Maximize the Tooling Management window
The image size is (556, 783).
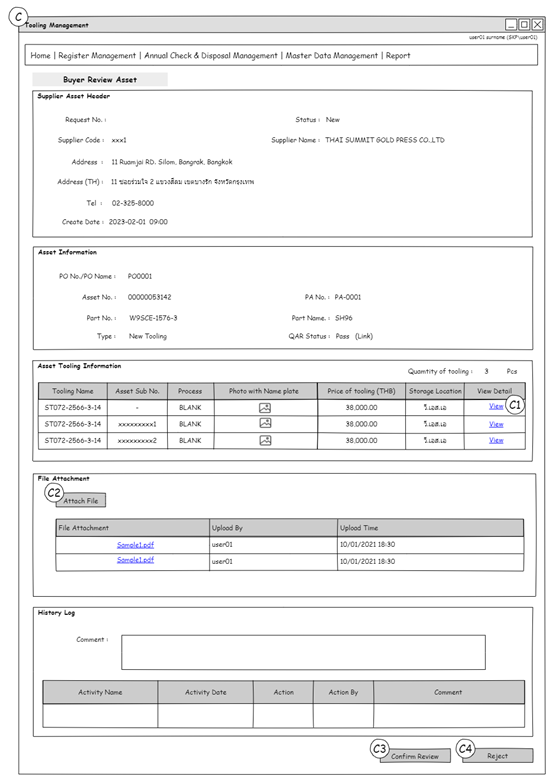524,24
